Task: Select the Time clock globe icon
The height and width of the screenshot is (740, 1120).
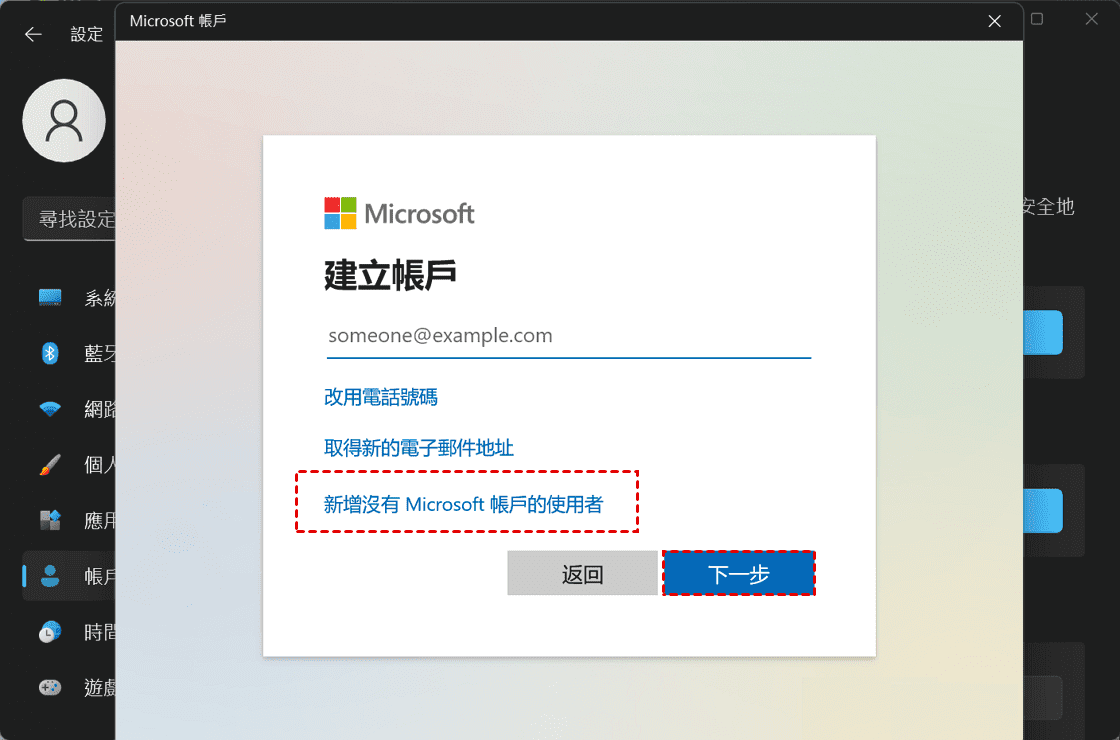Action: pos(50,632)
